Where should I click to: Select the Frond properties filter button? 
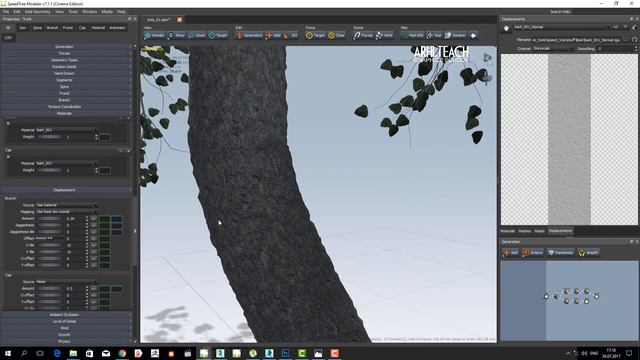click(68, 28)
